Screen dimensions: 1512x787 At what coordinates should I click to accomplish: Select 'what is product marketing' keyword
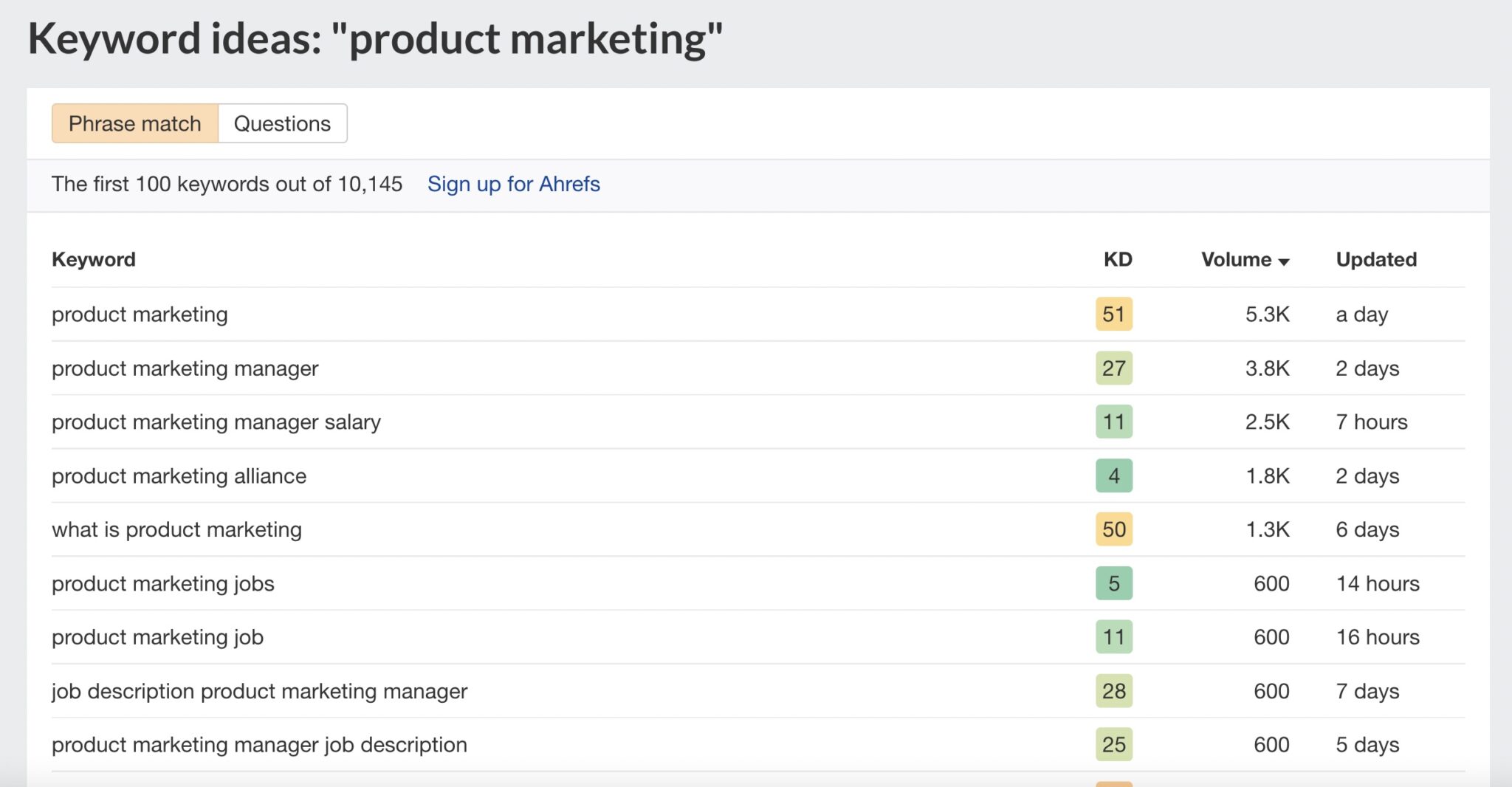point(176,530)
